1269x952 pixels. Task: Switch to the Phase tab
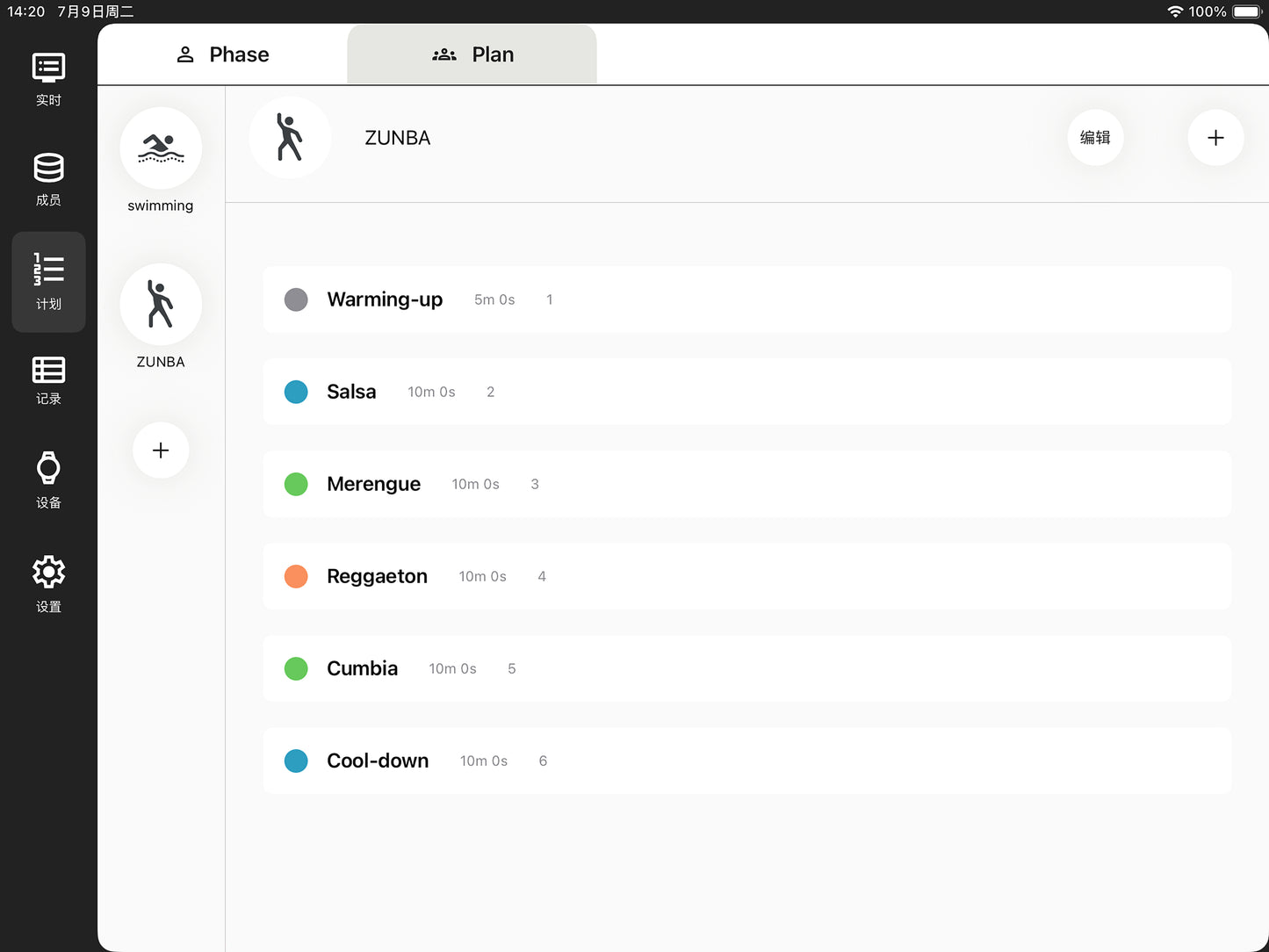(223, 54)
